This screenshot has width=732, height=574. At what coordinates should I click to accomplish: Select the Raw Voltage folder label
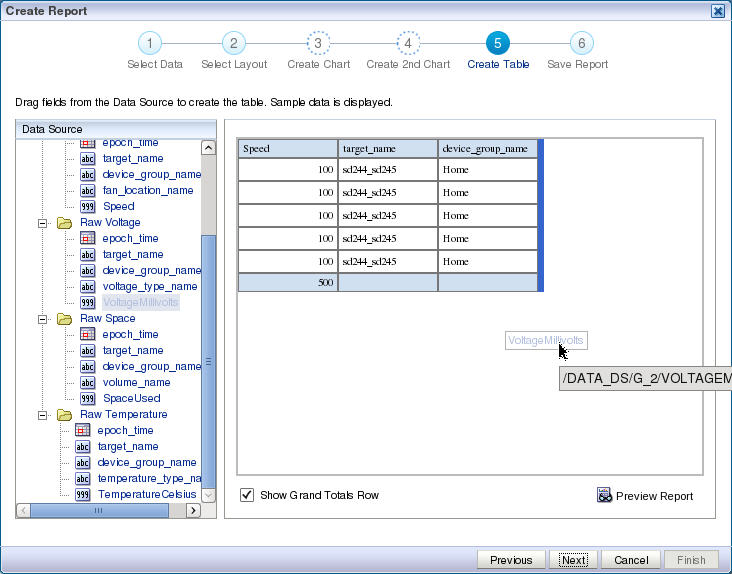click(x=110, y=223)
